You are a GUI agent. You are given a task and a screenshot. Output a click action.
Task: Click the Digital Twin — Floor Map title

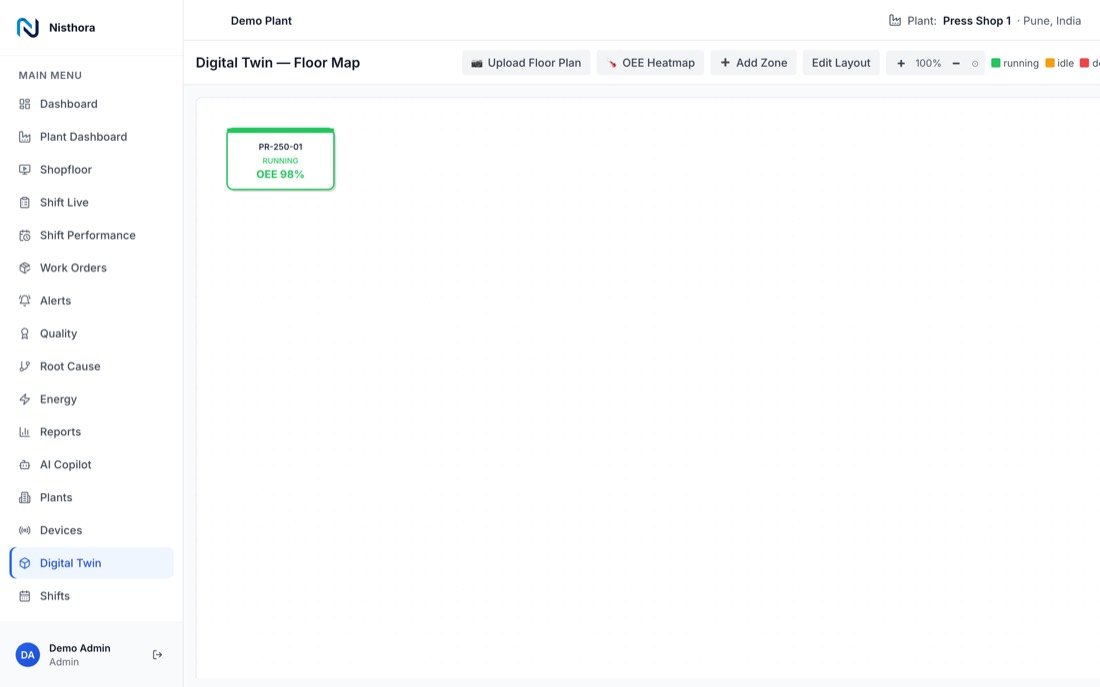(x=278, y=62)
